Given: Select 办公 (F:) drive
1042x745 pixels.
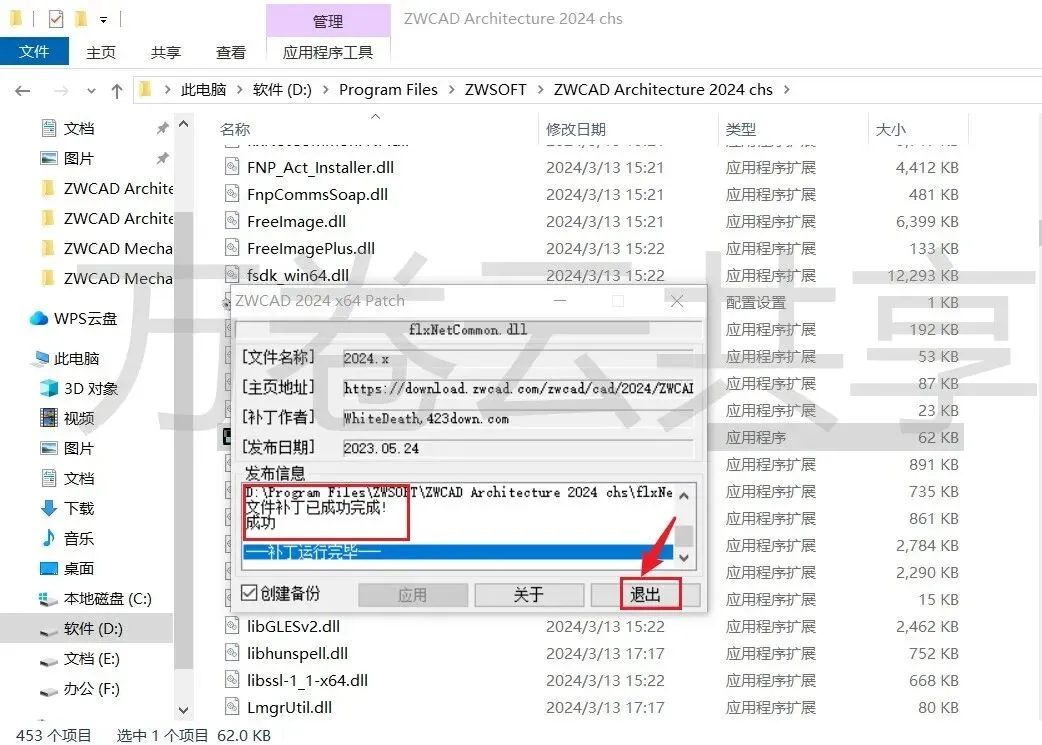Looking at the screenshot, I should click(x=92, y=689).
